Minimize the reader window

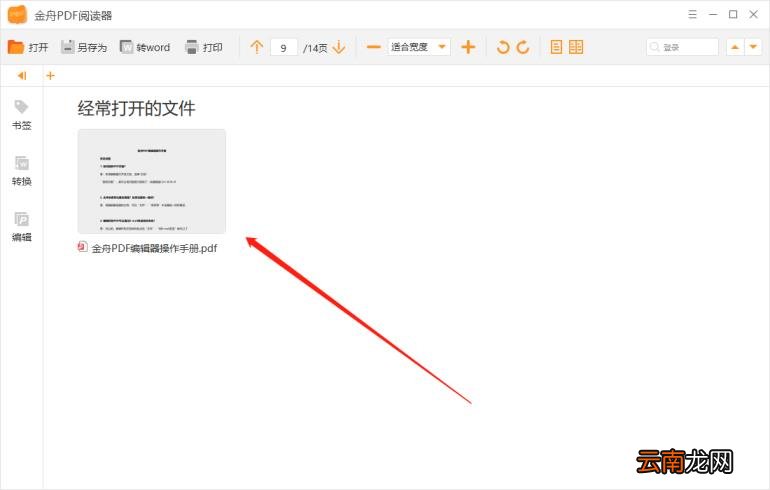713,14
